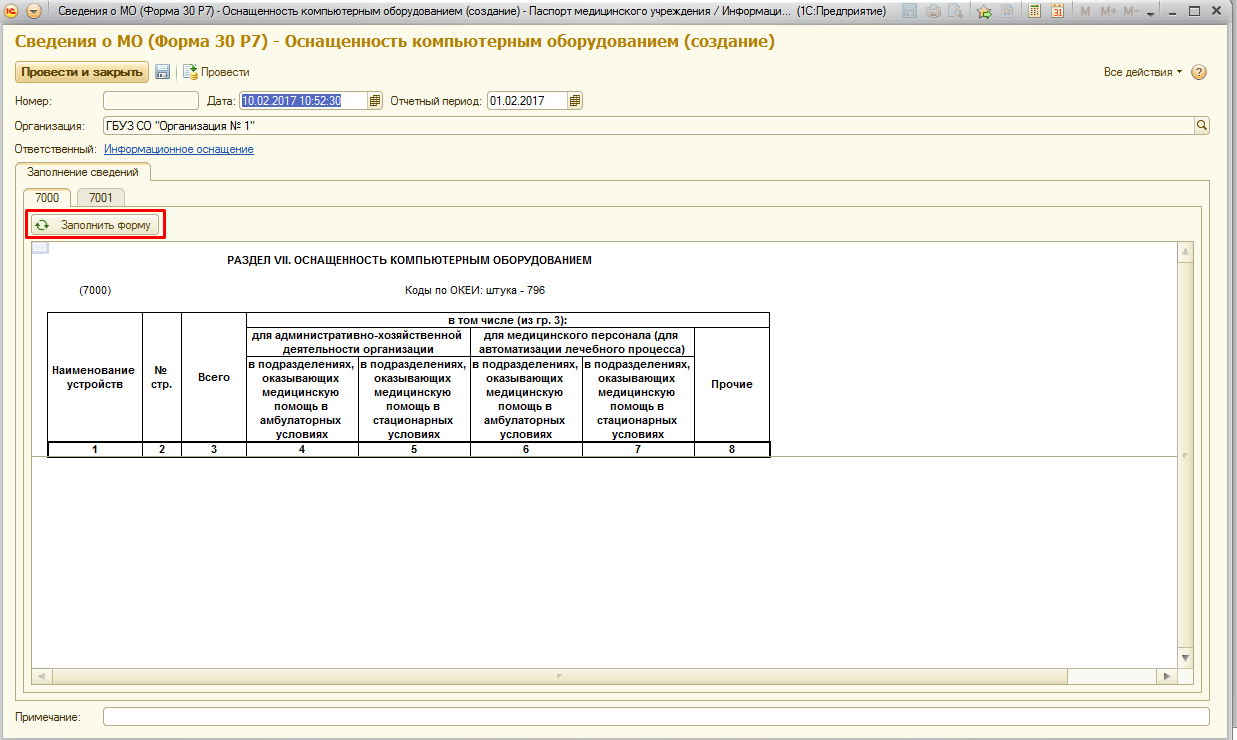Open the calculator from title bar
This screenshot has width=1237, height=740.
coord(1034,12)
